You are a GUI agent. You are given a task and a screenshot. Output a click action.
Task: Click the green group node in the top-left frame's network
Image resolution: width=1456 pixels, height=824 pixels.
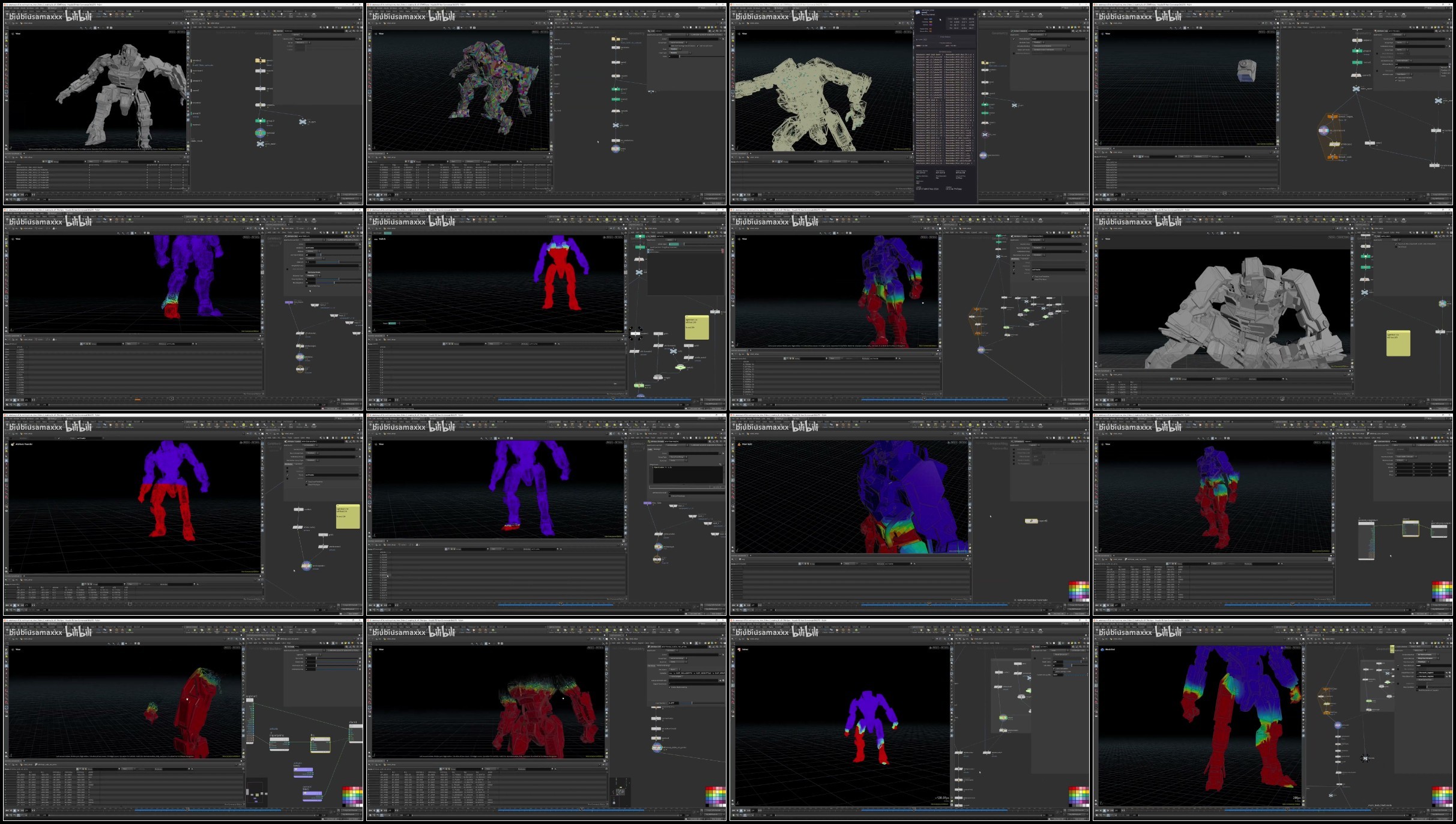click(x=260, y=121)
